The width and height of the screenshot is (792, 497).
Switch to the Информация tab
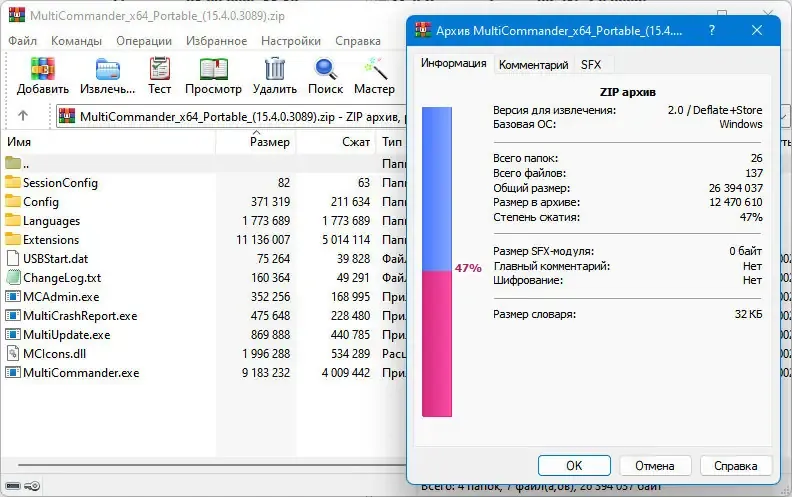tap(454, 63)
